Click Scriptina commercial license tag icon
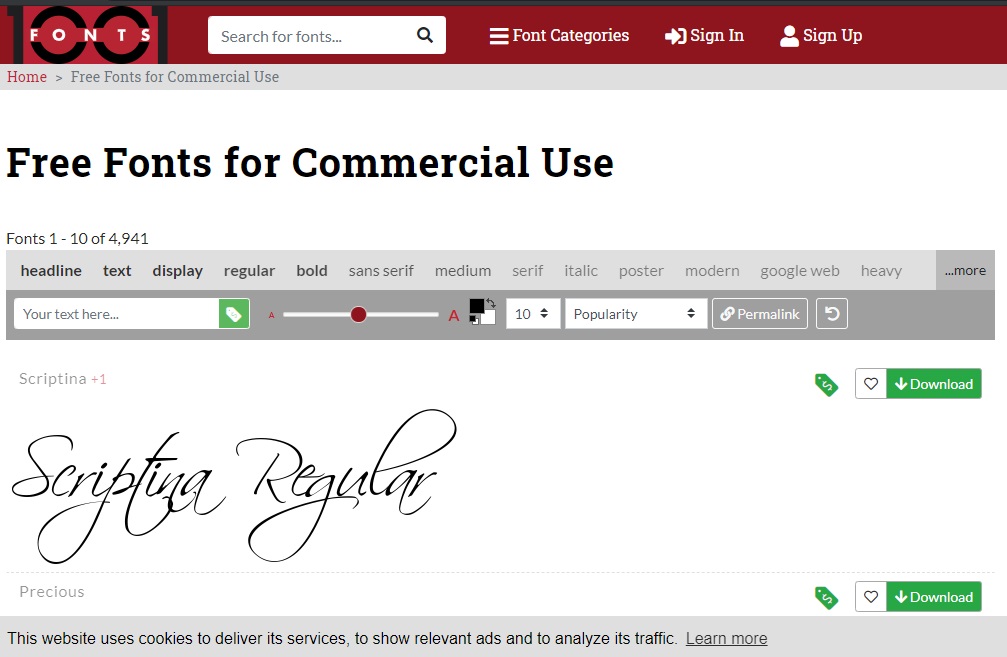1007x657 pixels. (x=826, y=384)
